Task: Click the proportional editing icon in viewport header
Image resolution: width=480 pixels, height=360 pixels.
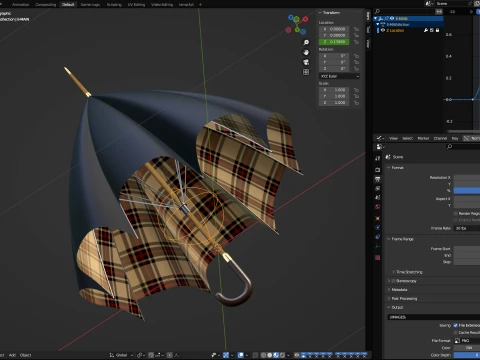Action: point(170,355)
